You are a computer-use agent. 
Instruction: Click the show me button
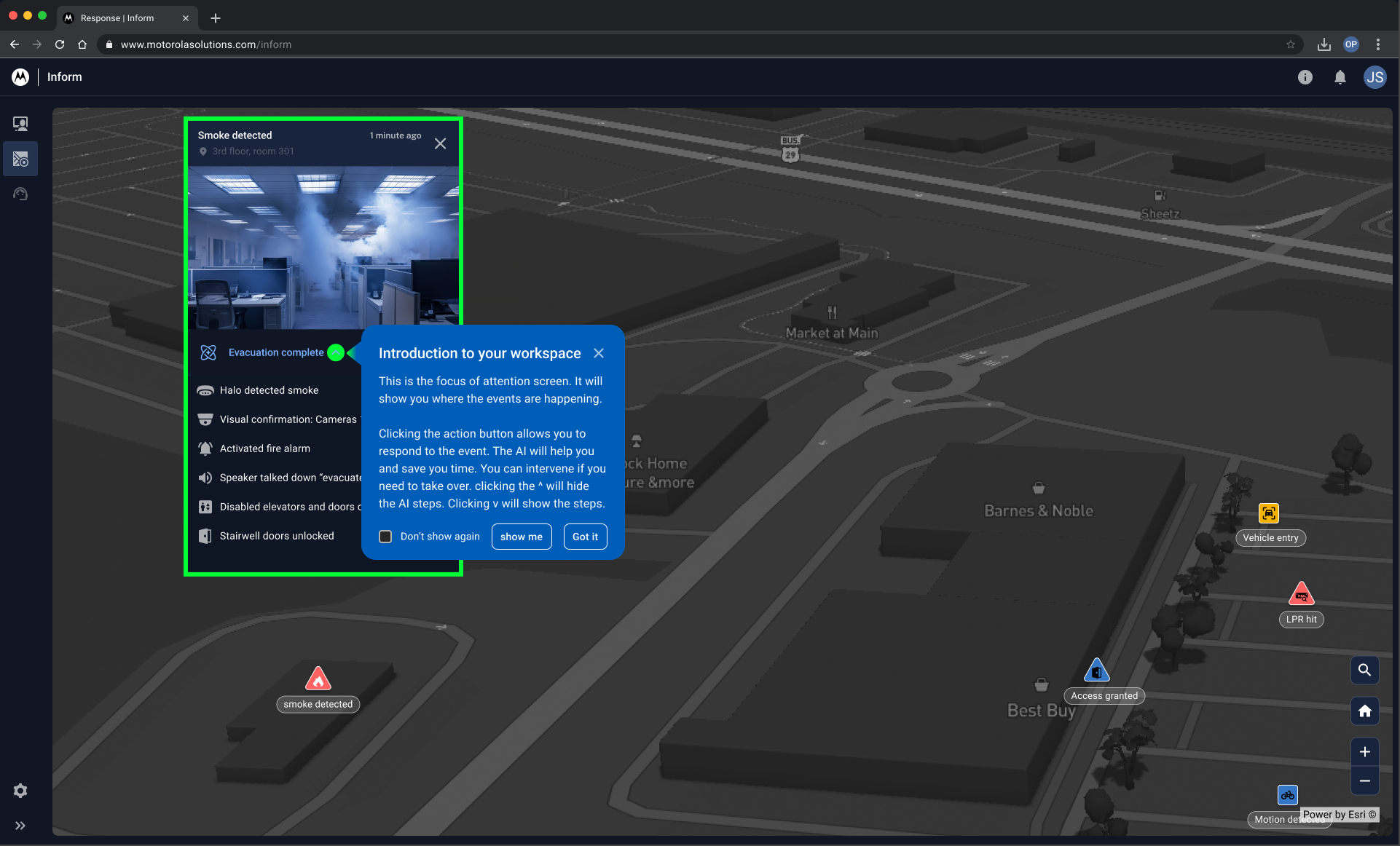click(x=521, y=537)
